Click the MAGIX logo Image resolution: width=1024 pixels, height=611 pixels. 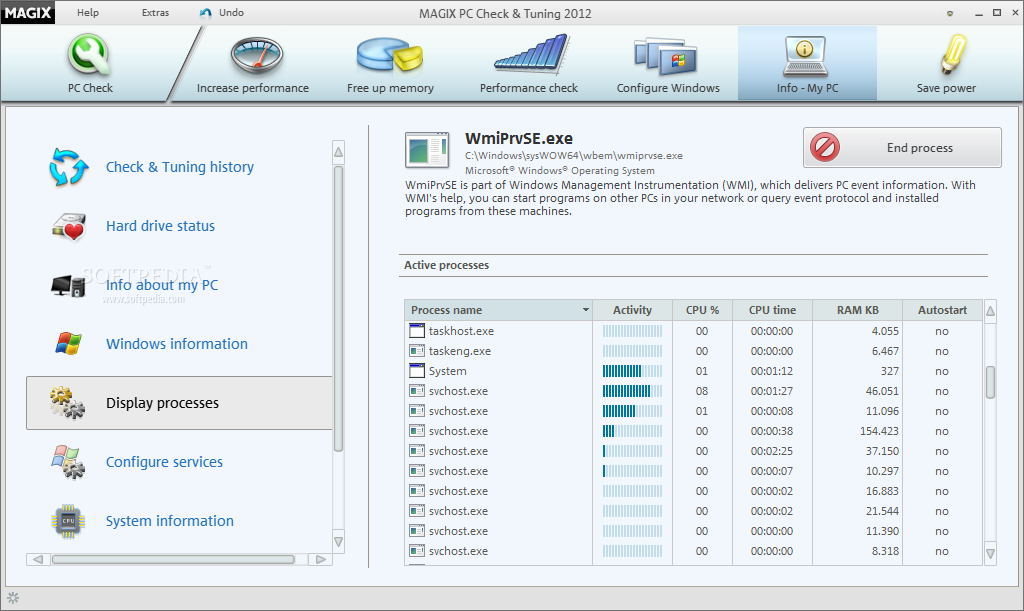[x=27, y=12]
